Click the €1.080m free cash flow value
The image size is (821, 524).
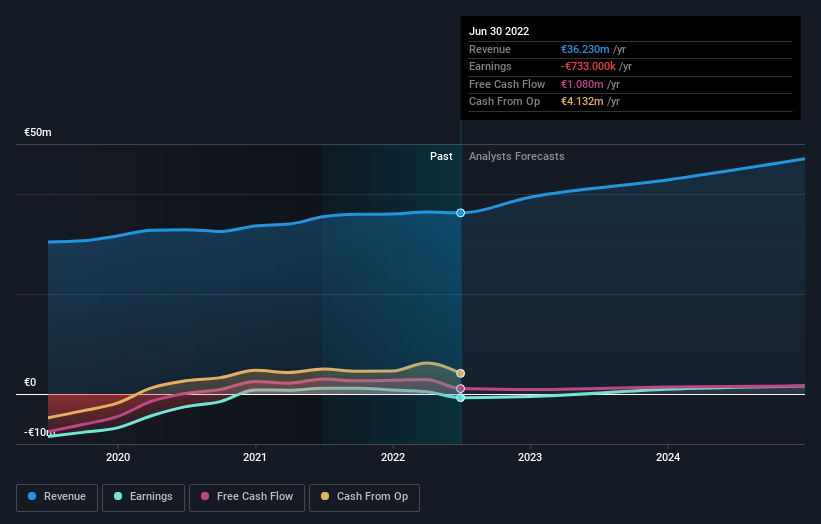582,84
